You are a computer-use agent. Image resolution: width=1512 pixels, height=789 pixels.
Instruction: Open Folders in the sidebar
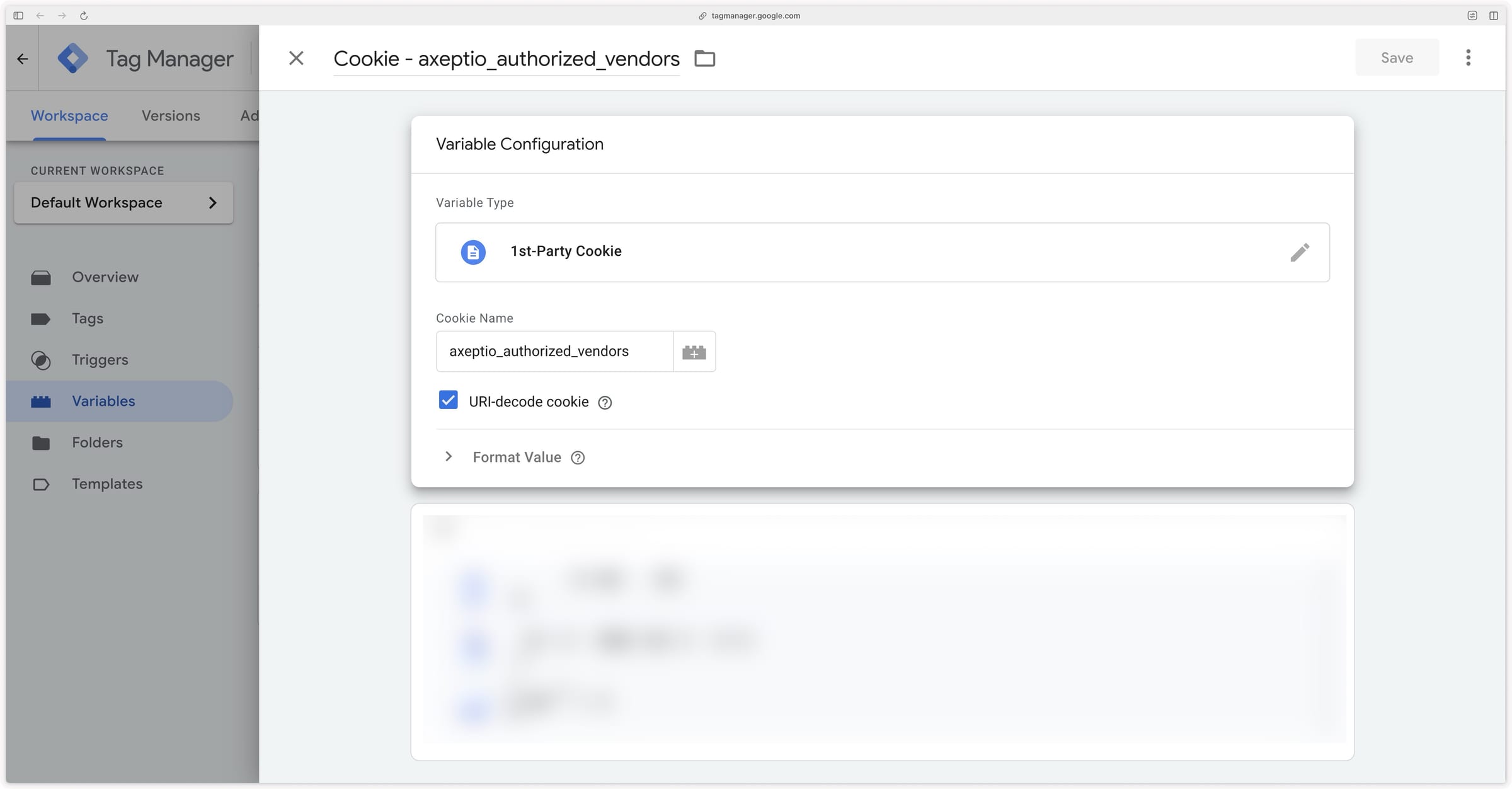(120, 443)
